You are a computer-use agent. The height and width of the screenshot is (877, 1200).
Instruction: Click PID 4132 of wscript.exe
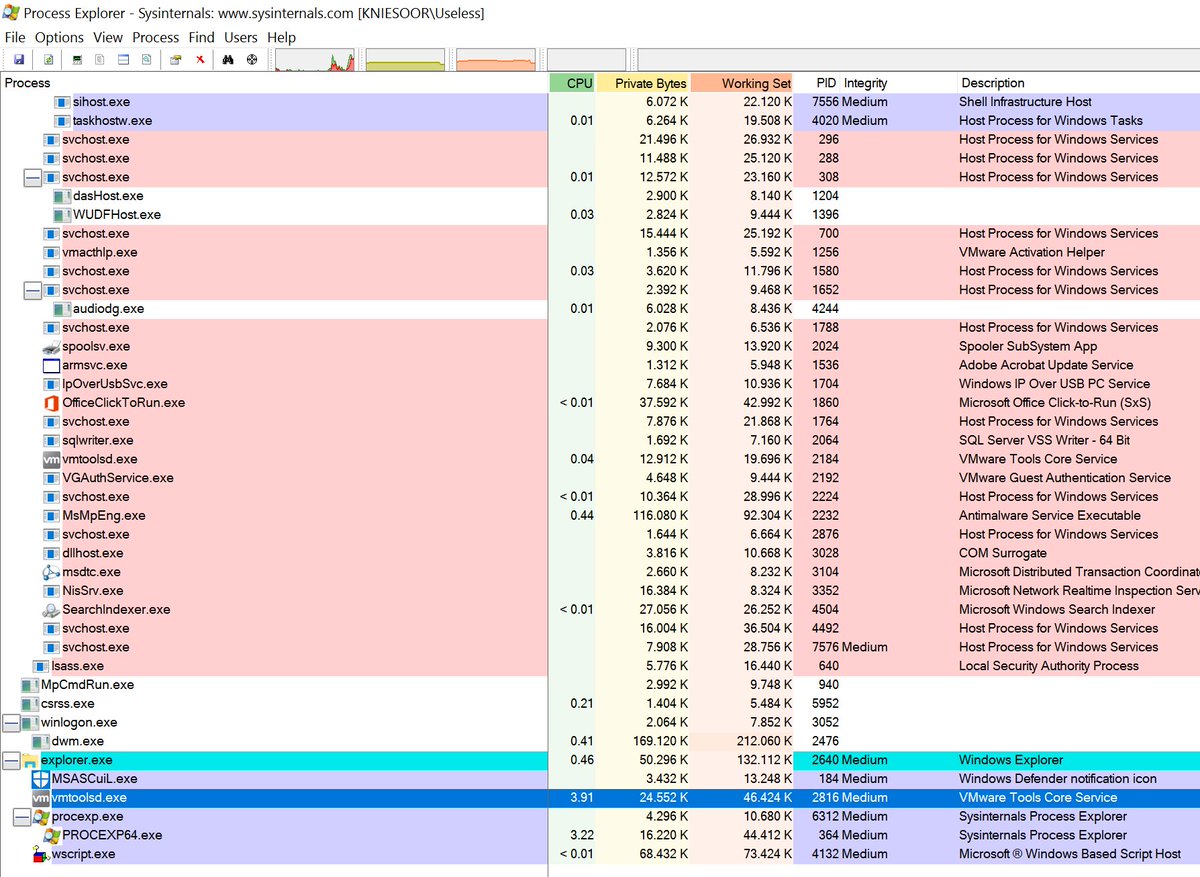tap(826, 854)
